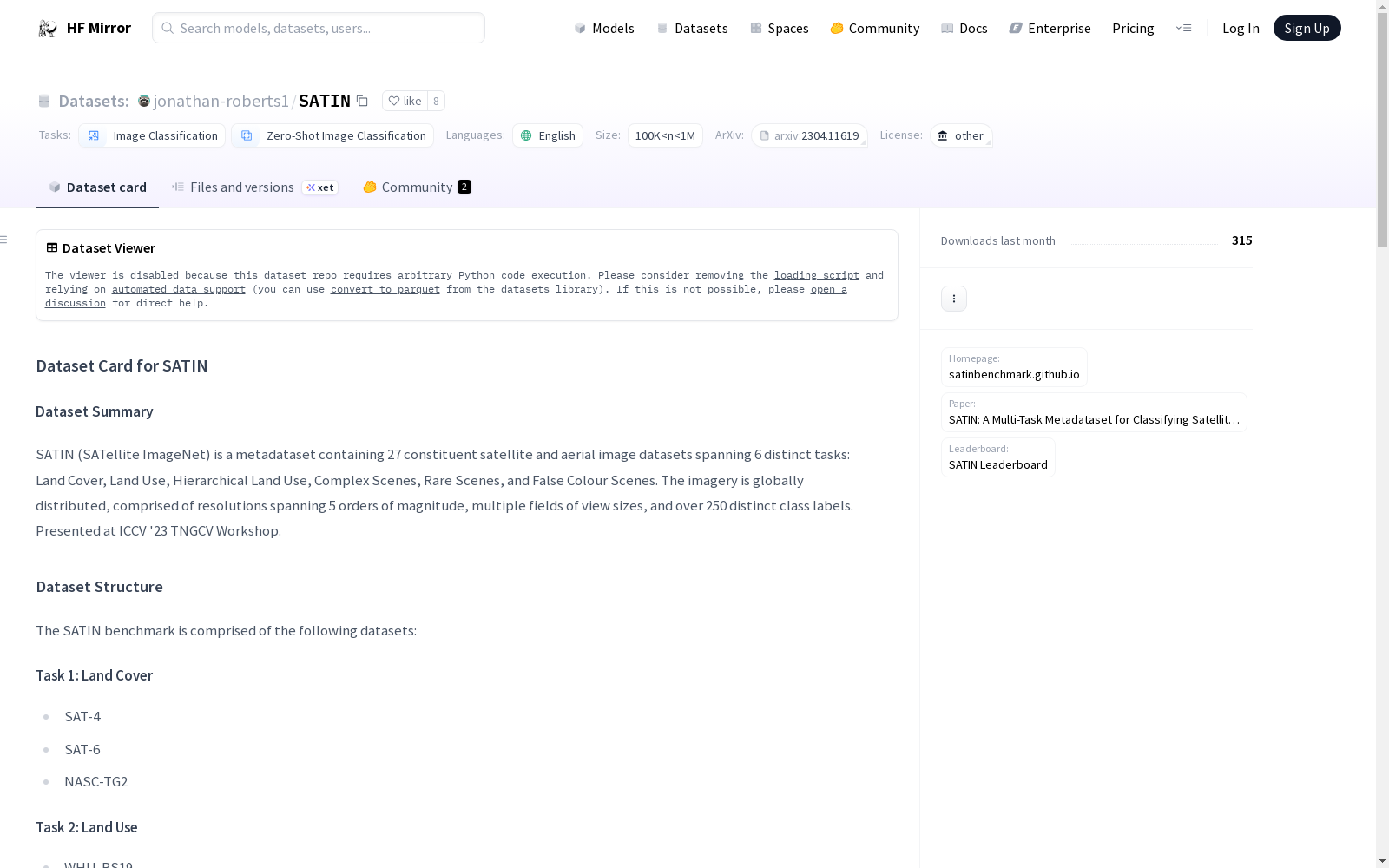Image resolution: width=1389 pixels, height=868 pixels.
Task: Open the SATIN Leaderboard link
Action: [x=998, y=457]
